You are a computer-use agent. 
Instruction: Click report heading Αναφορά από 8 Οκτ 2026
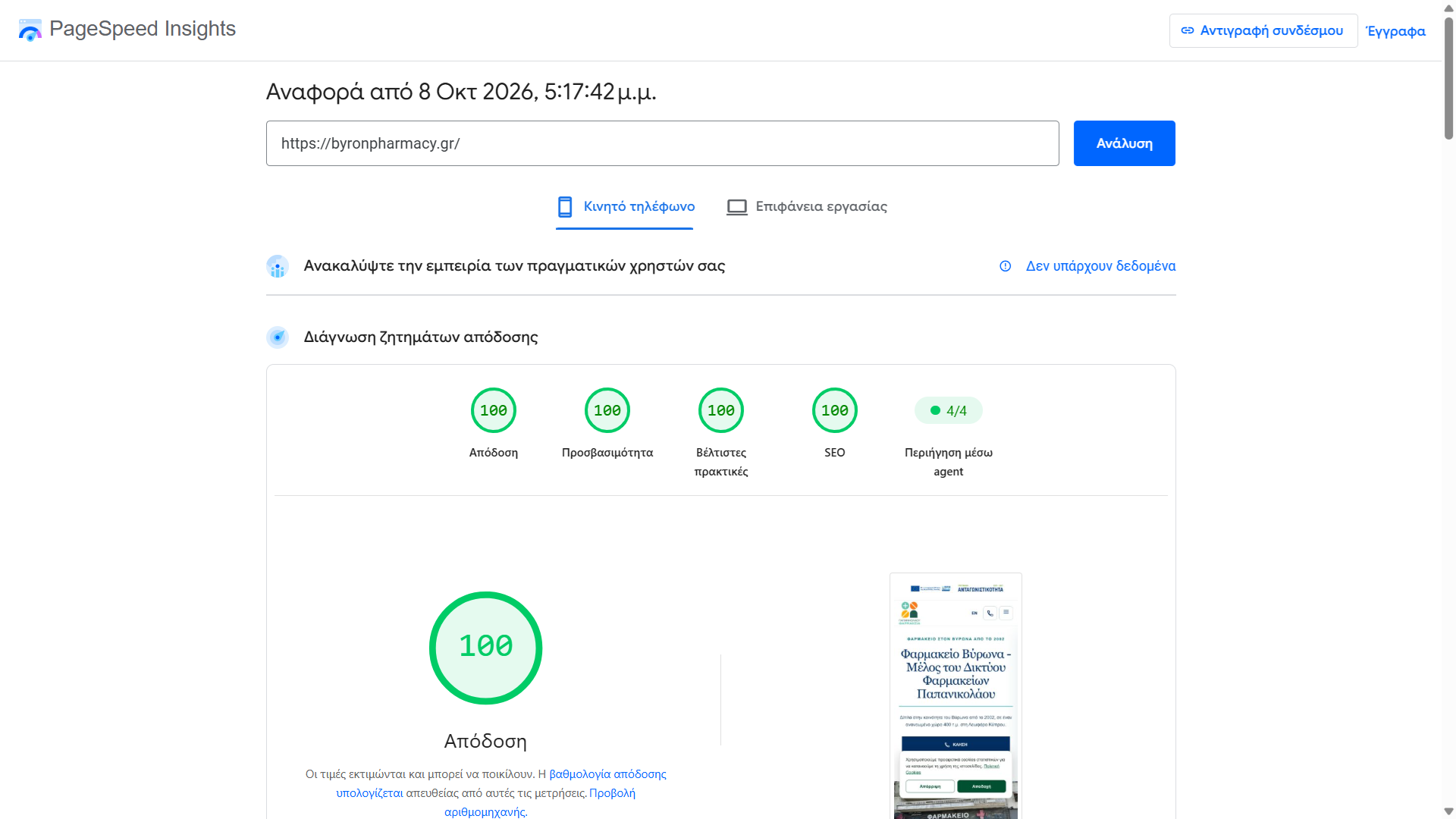tap(461, 92)
